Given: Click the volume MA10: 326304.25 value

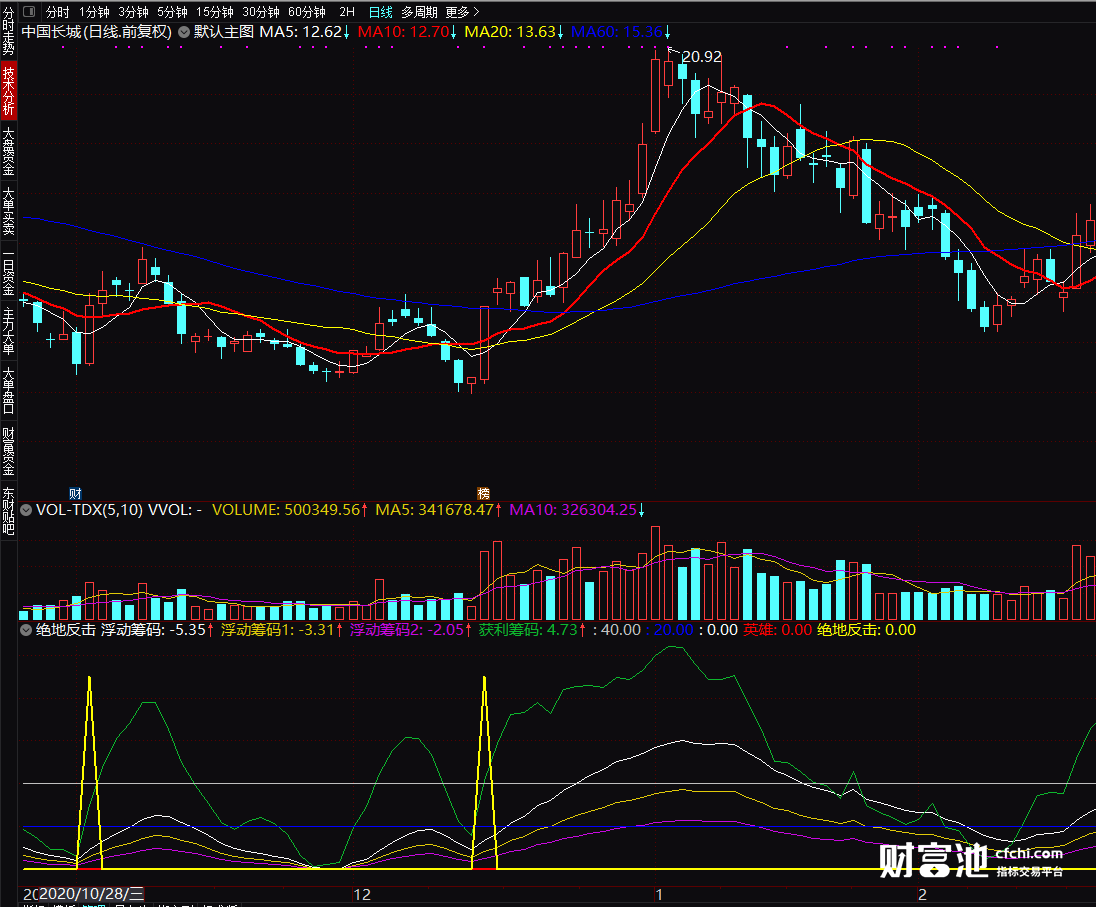Looking at the screenshot, I should [577, 510].
